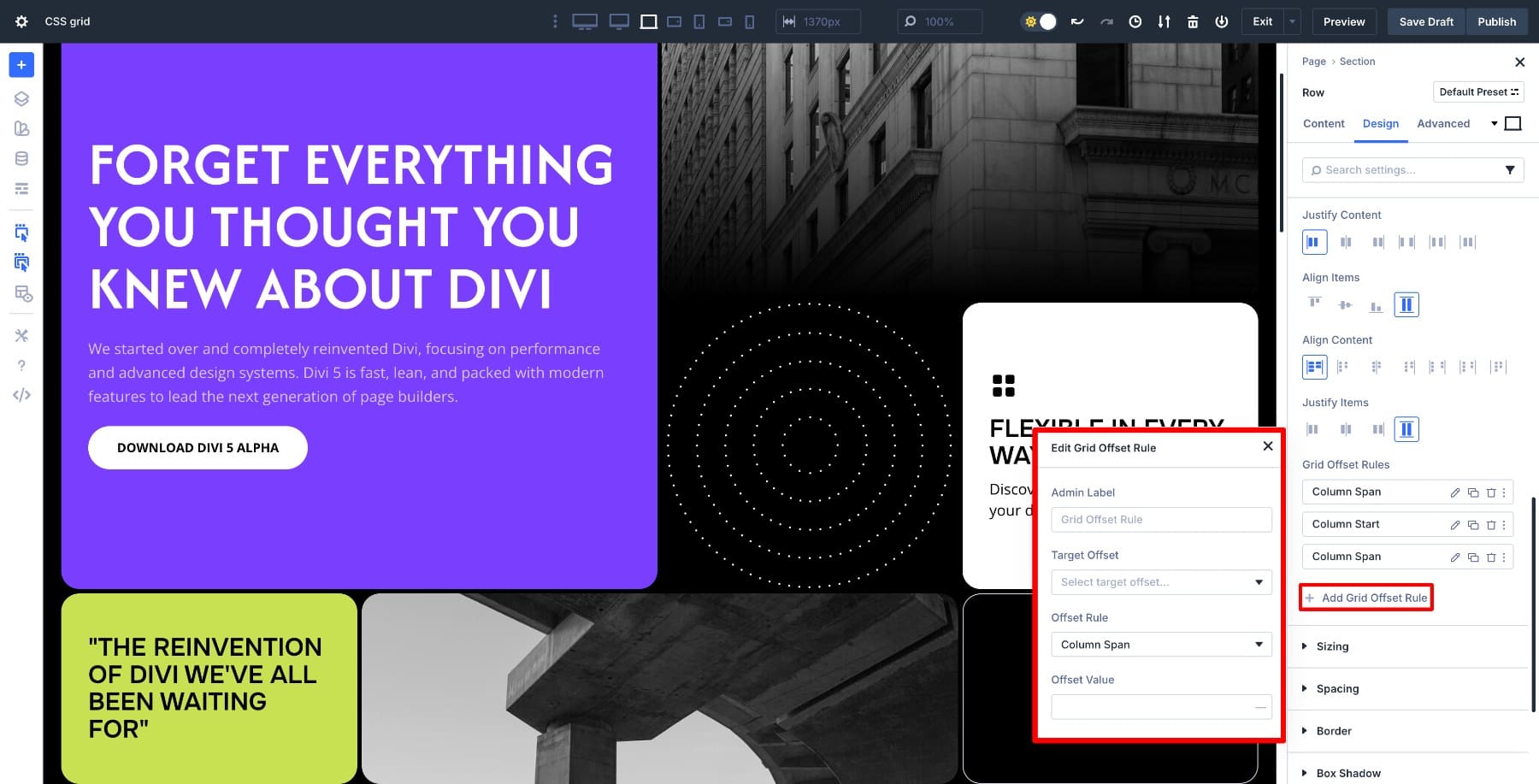Switch to the Content tab

[x=1323, y=124]
